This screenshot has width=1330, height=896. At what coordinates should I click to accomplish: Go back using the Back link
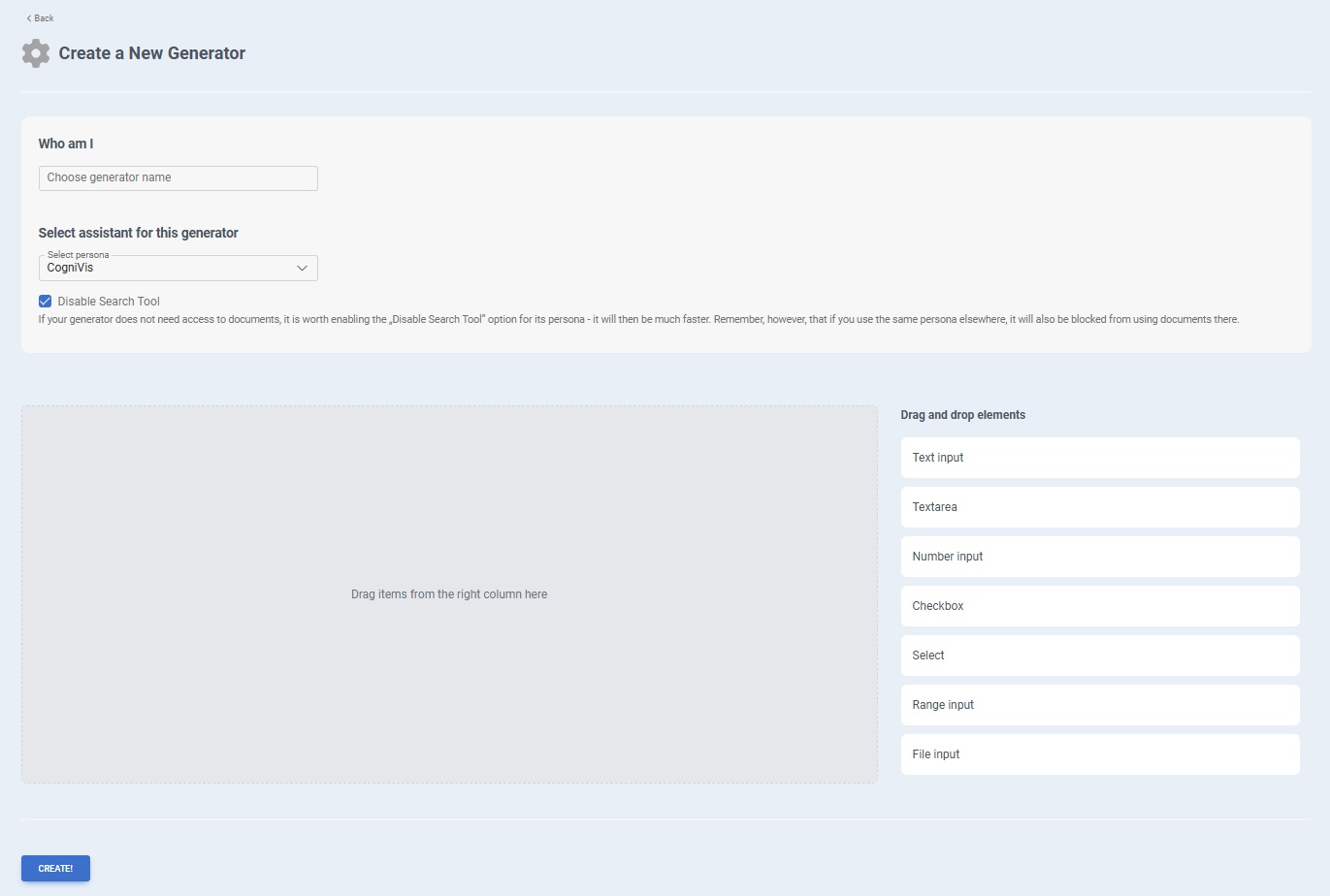click(x=44, y=18)
